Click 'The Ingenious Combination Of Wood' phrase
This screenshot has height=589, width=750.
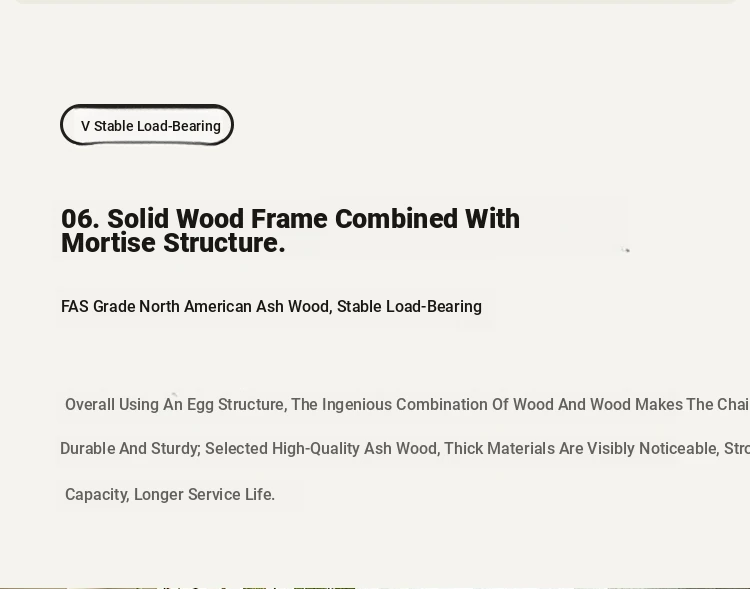click(400, 405)
